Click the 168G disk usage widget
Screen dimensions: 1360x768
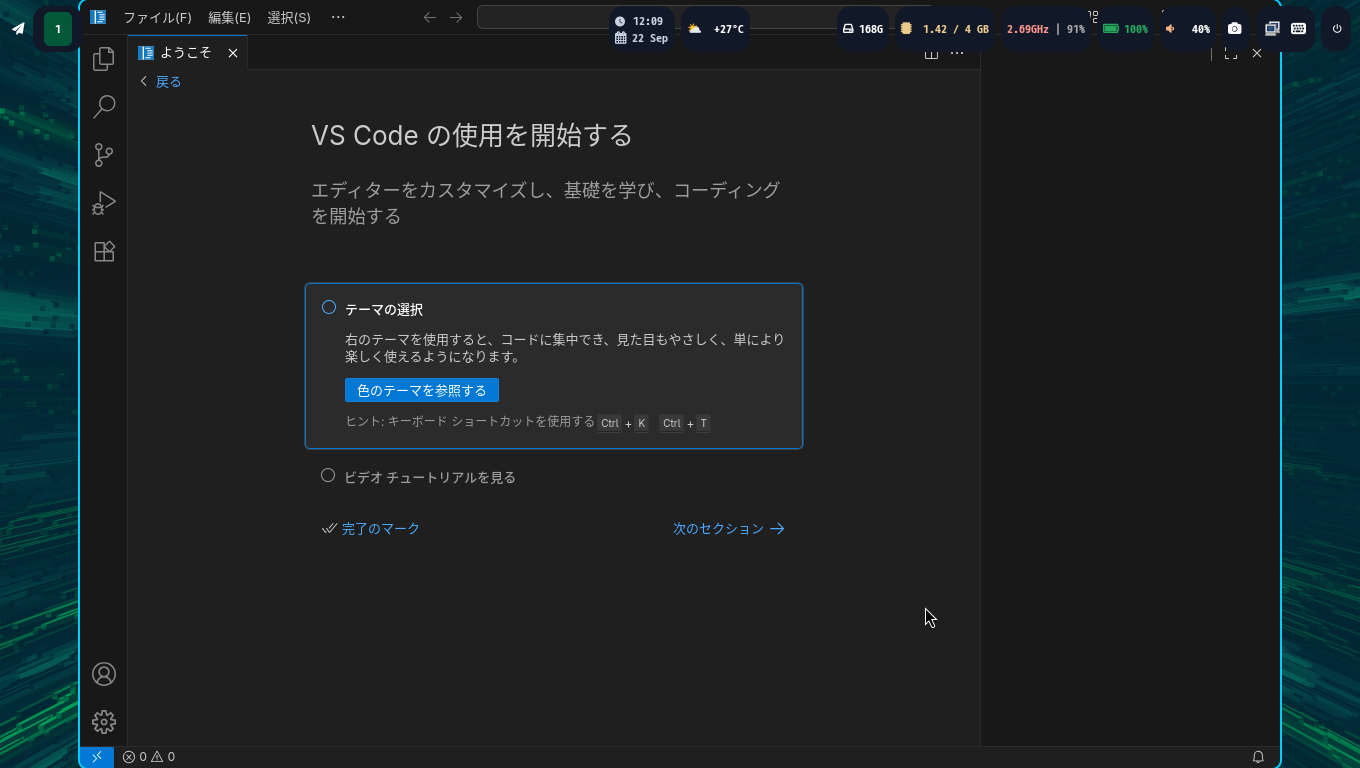[862, 29]
